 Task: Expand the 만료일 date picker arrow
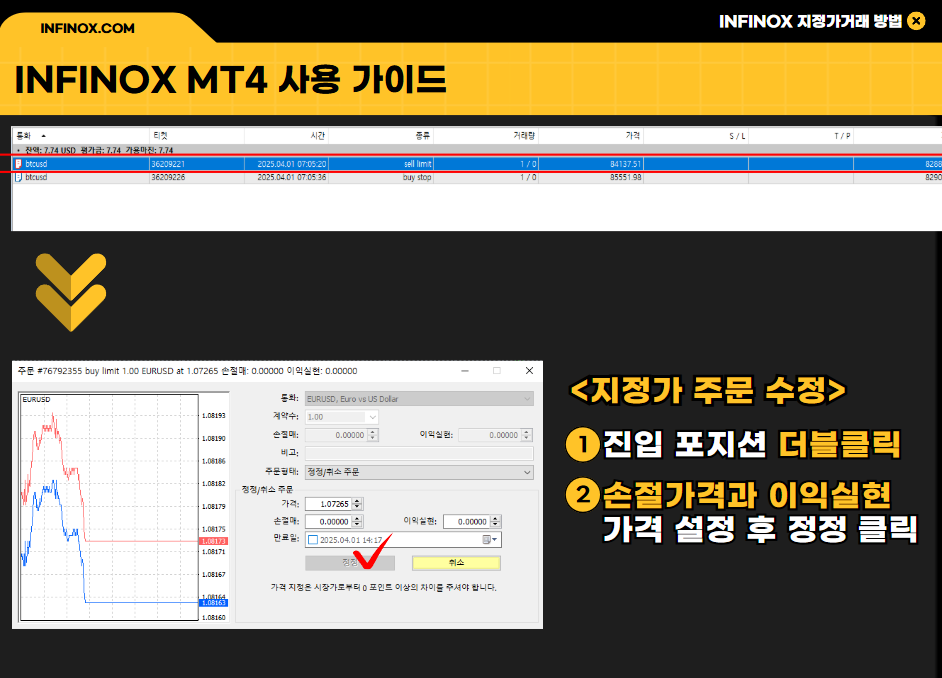click(x=495, y=540)
